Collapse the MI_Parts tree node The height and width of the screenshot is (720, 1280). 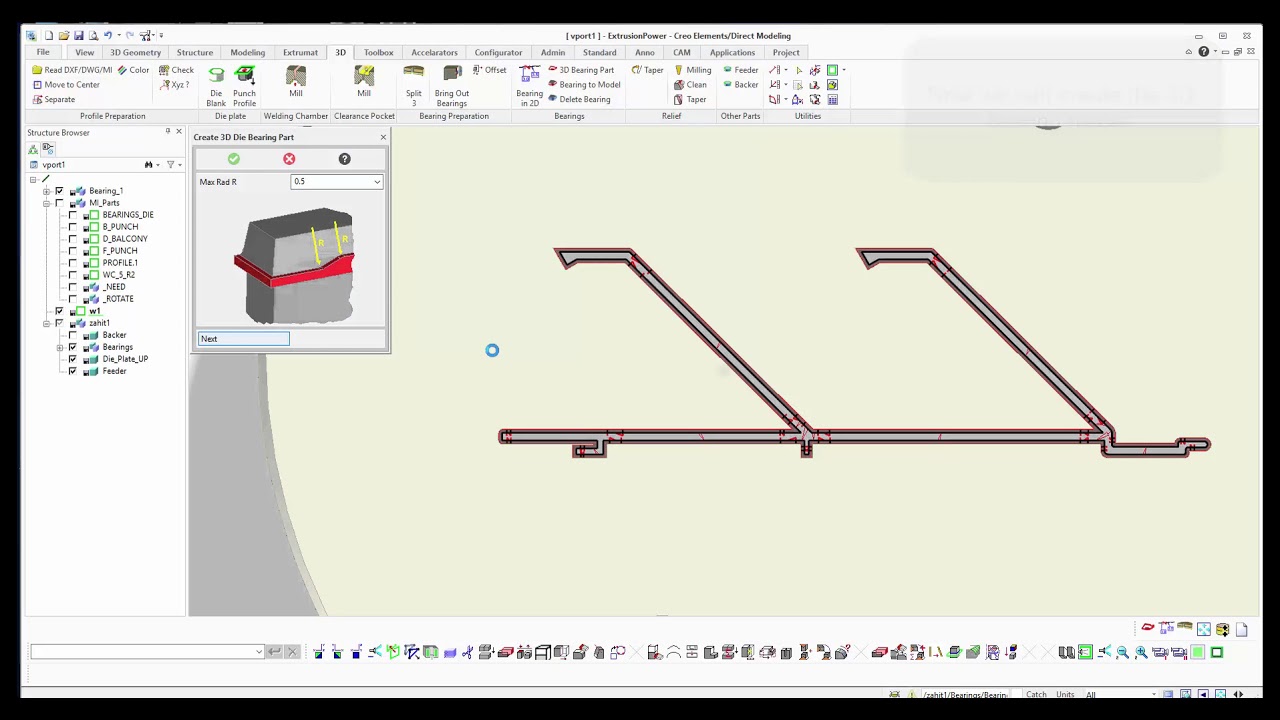pos(46,203)
